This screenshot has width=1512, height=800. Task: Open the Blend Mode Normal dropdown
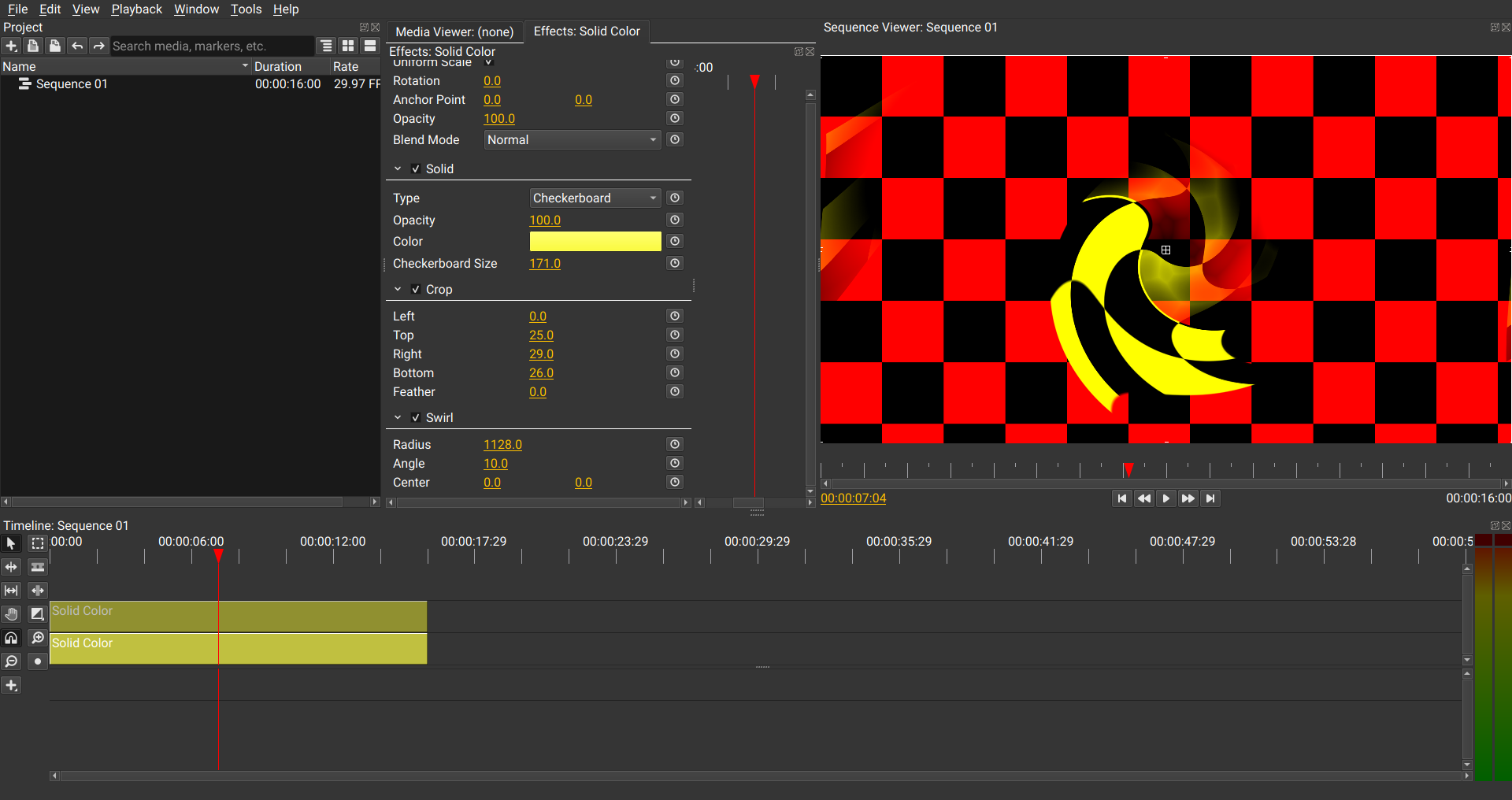pos(572,139)
